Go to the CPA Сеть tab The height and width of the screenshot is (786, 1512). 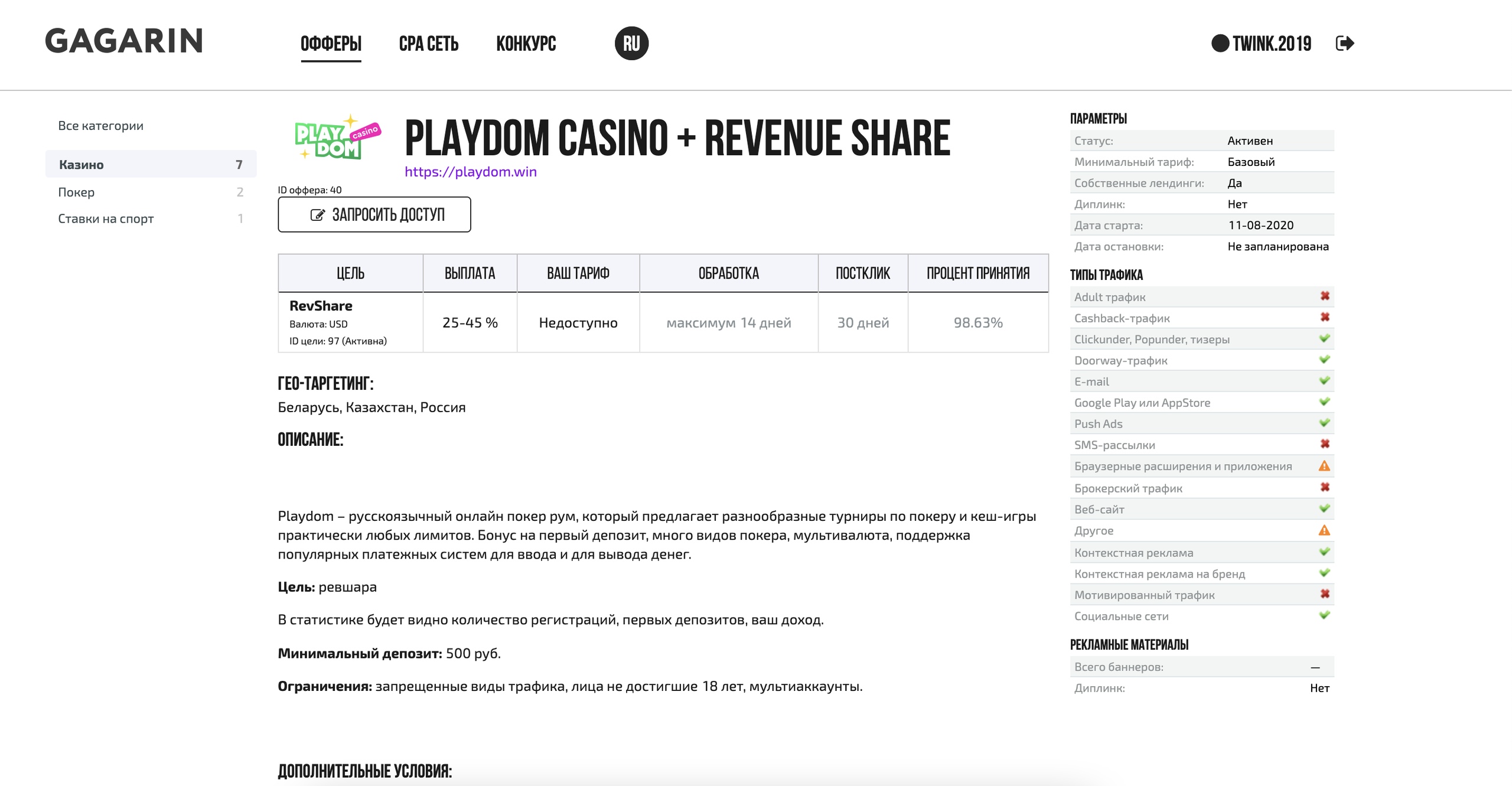(x=428, y=44)
